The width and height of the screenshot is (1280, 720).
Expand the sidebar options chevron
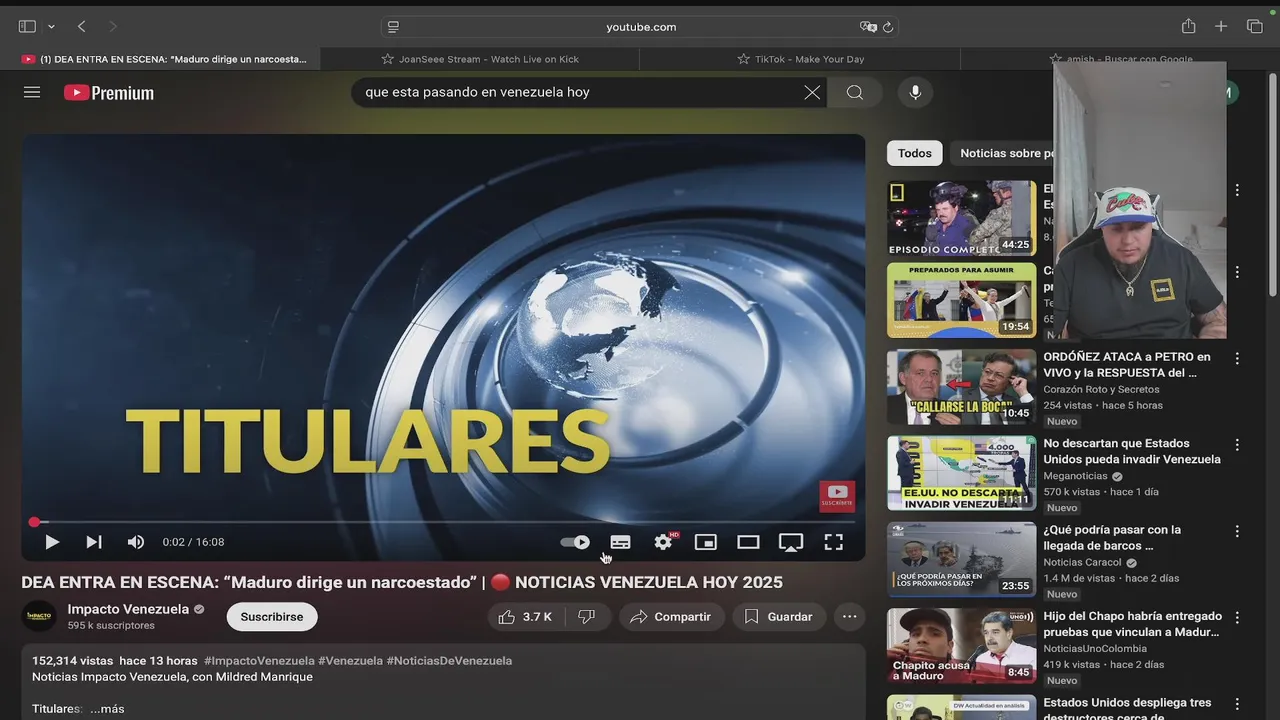[51, 27]
